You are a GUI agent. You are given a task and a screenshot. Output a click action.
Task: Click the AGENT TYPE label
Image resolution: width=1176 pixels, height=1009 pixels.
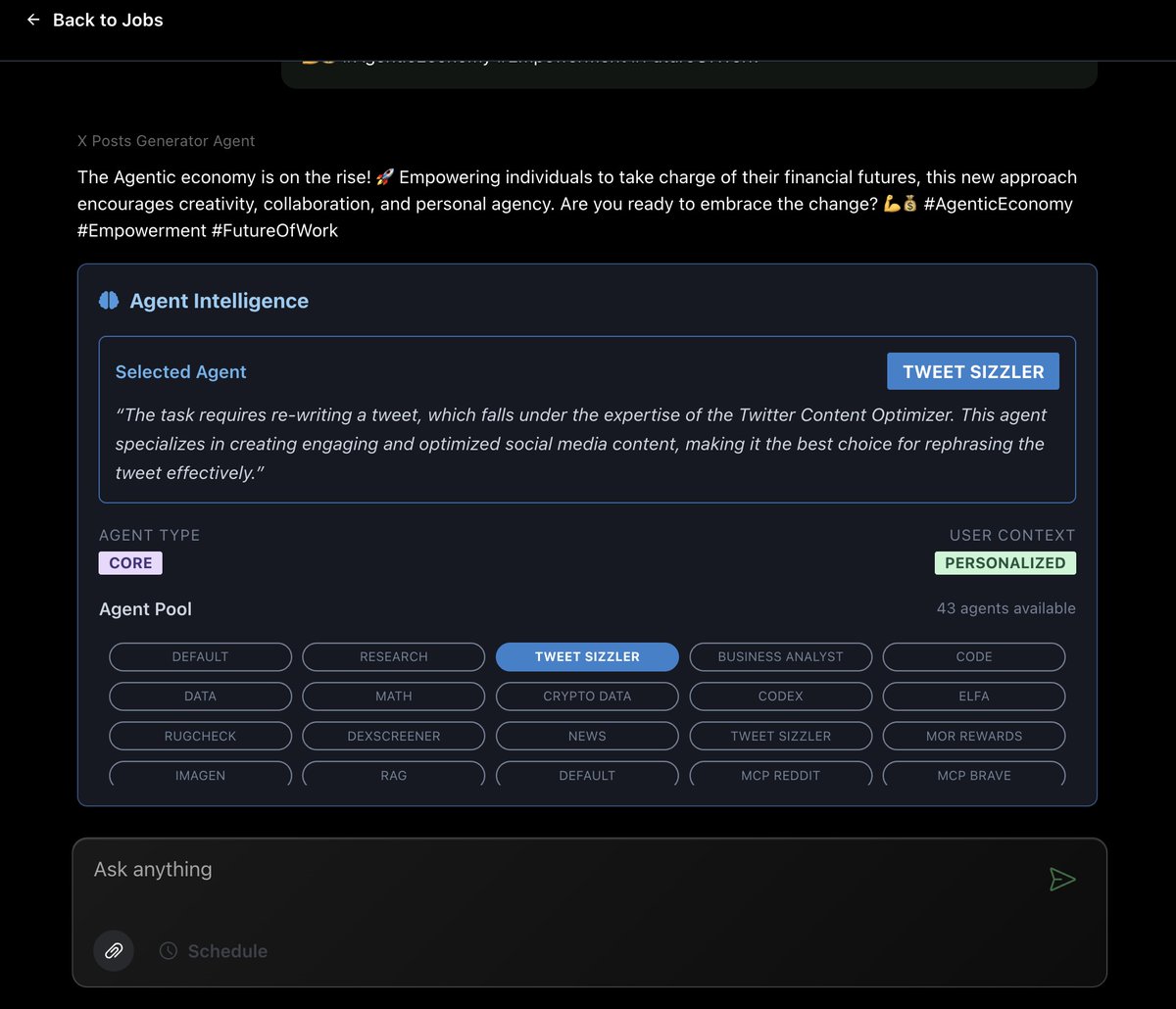149,535
